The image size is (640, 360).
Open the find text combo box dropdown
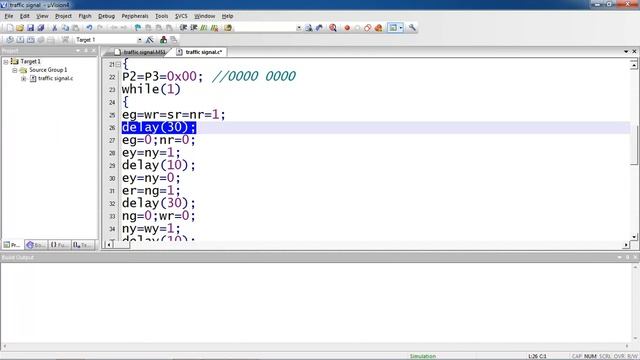pyautogui.click(x=299, y=28)
